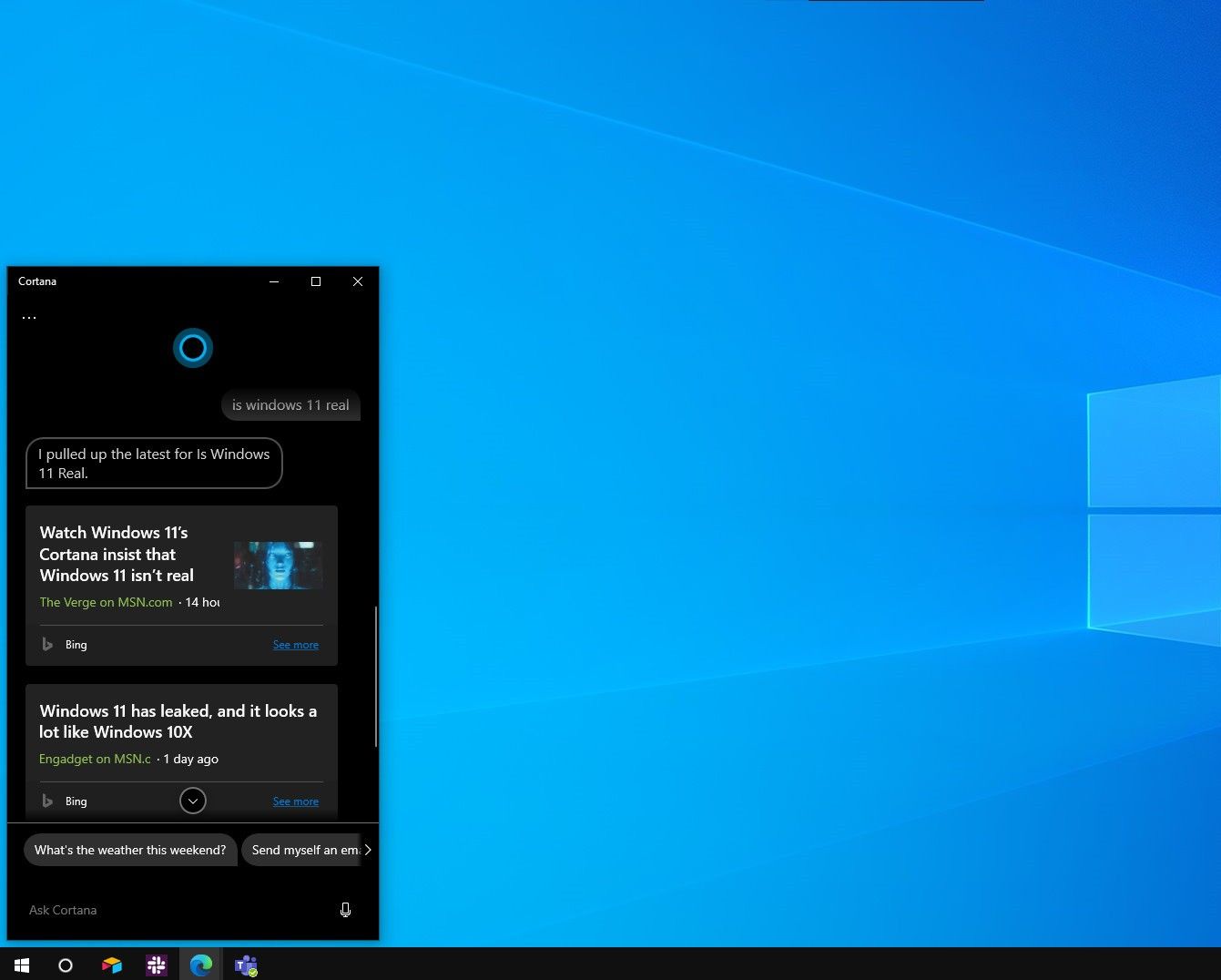Close the Cortana window
Viewport: 1221px width, 980px height.
358,281
